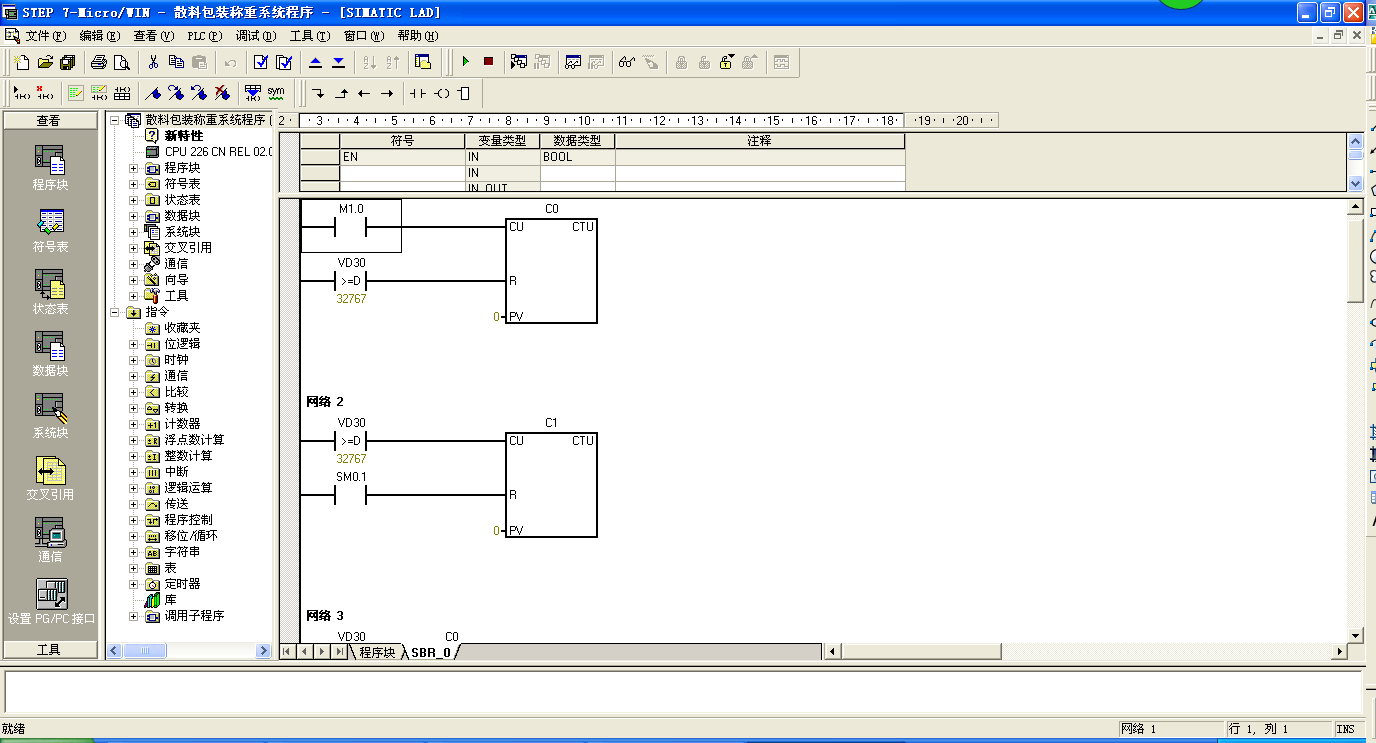The height and width of the screenshot is (743, 1376).
Task: Expand the 比较 instruction group
Action: coord(134,392)
